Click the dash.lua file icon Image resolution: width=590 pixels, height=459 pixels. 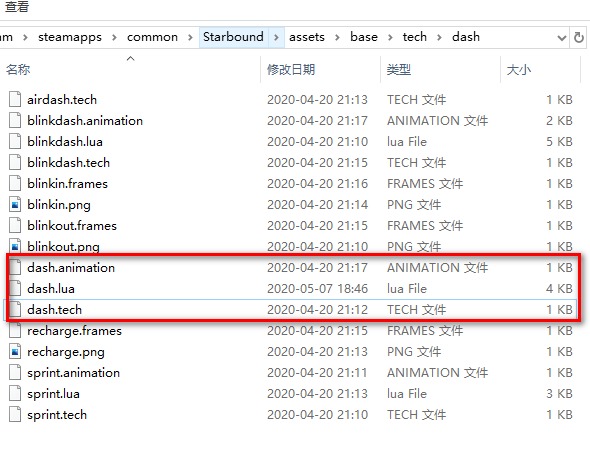click(x=15, y=289)
